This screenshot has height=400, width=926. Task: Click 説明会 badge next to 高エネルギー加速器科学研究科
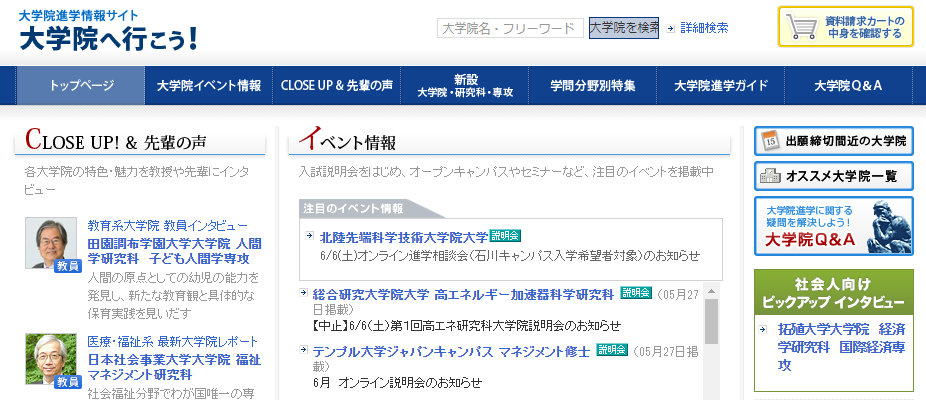pos(636,292)
